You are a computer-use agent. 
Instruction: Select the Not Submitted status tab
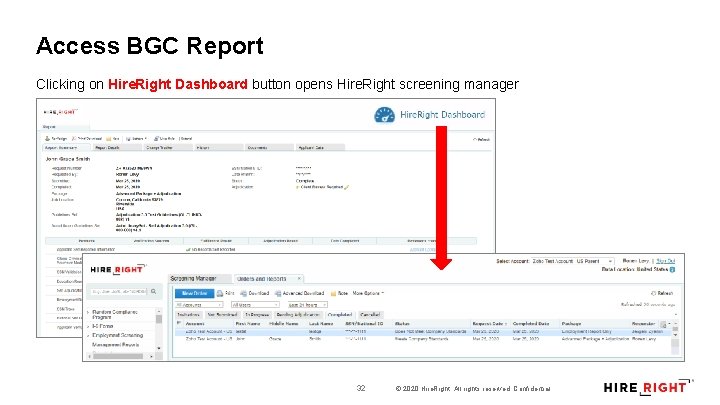pyautogui.click(x=222, y=315)
